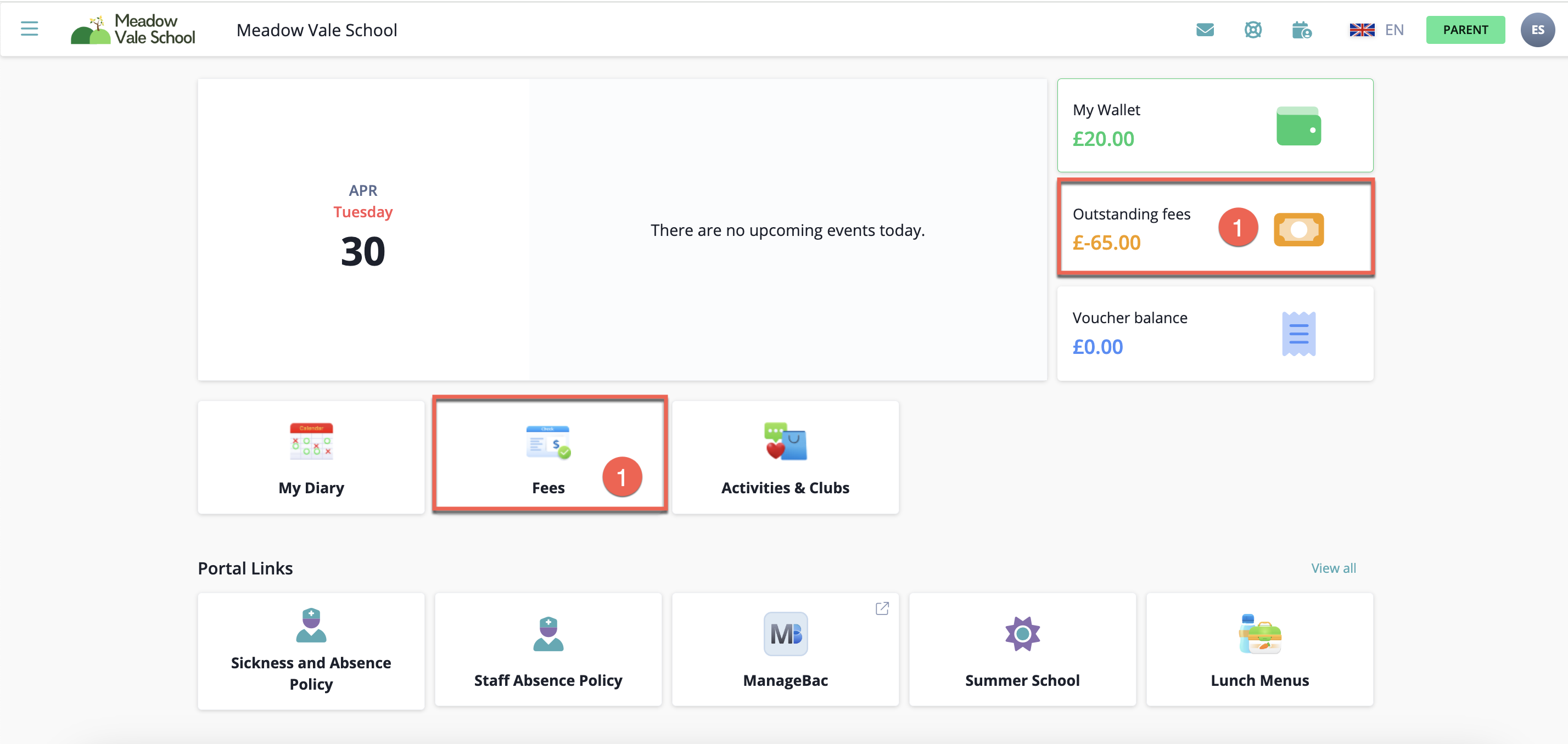Open the ES user profile menu
The image size is (1568, 744).
point(1537,30)
